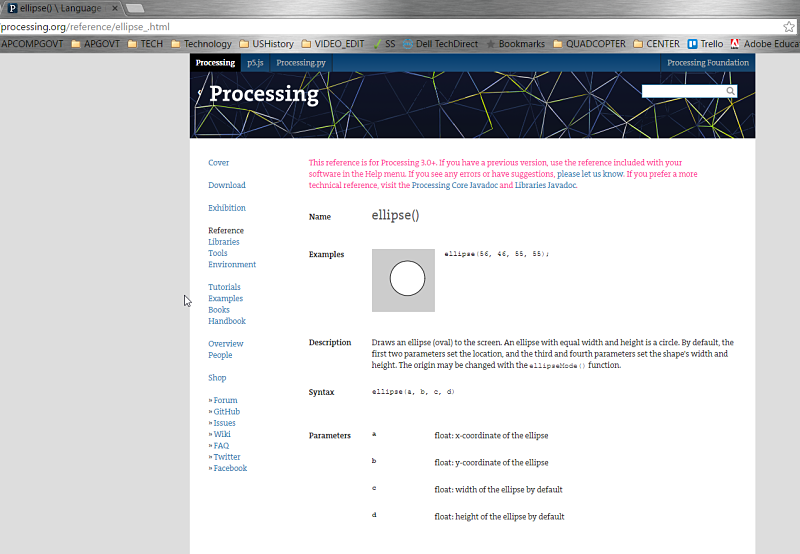
Task: Click 'float: height of the ellipse by default'
Action: [499, 517]
